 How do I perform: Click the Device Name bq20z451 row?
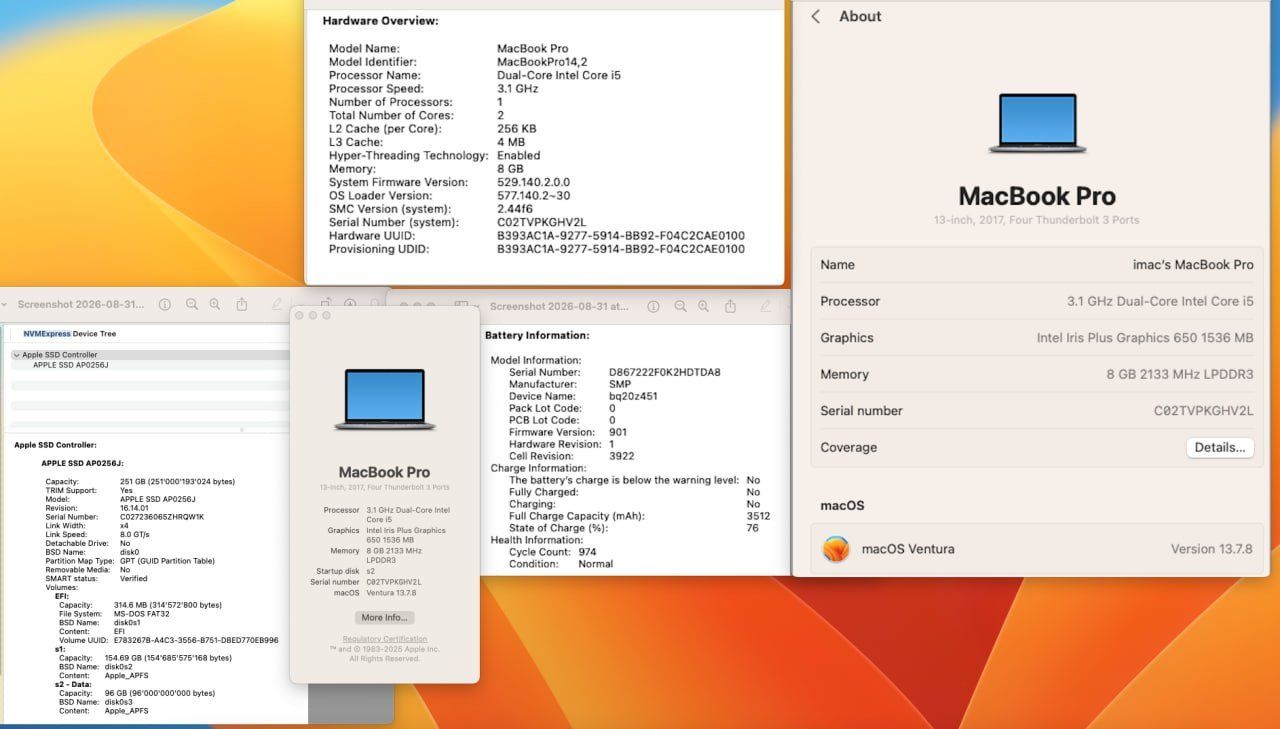click(x=583, y=396)
